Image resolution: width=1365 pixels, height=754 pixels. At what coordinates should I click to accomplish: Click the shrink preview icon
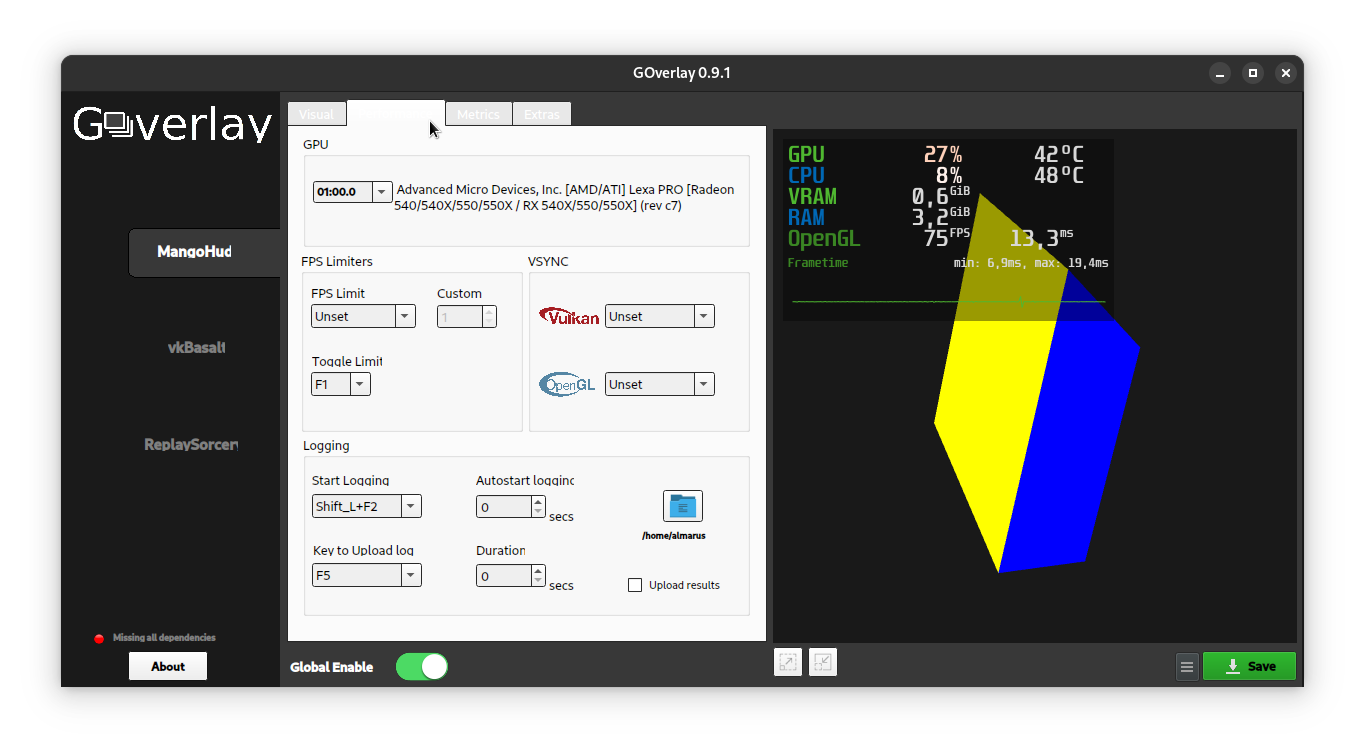823,662
